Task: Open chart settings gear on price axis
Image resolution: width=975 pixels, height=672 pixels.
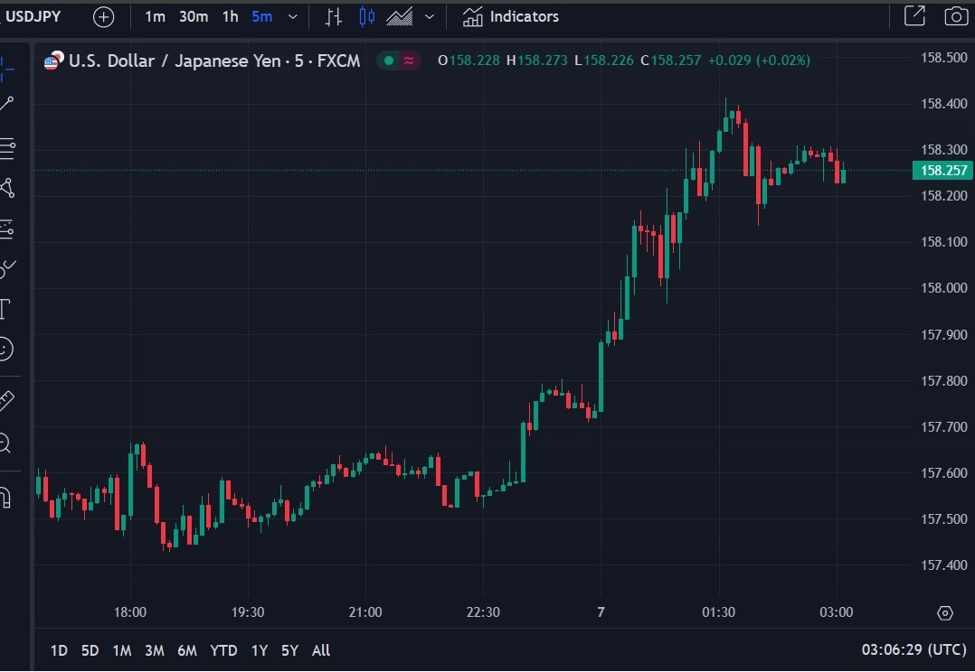Action: click(945, 613)
